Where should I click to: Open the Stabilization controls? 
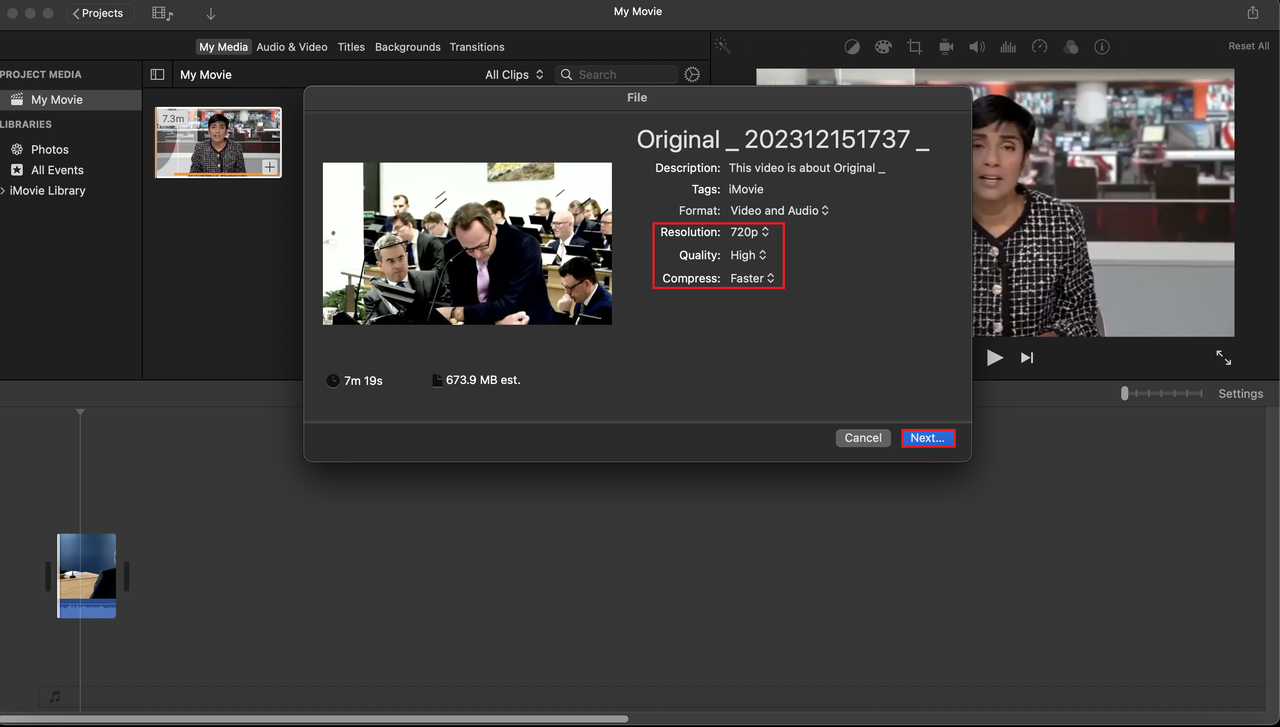945,46
